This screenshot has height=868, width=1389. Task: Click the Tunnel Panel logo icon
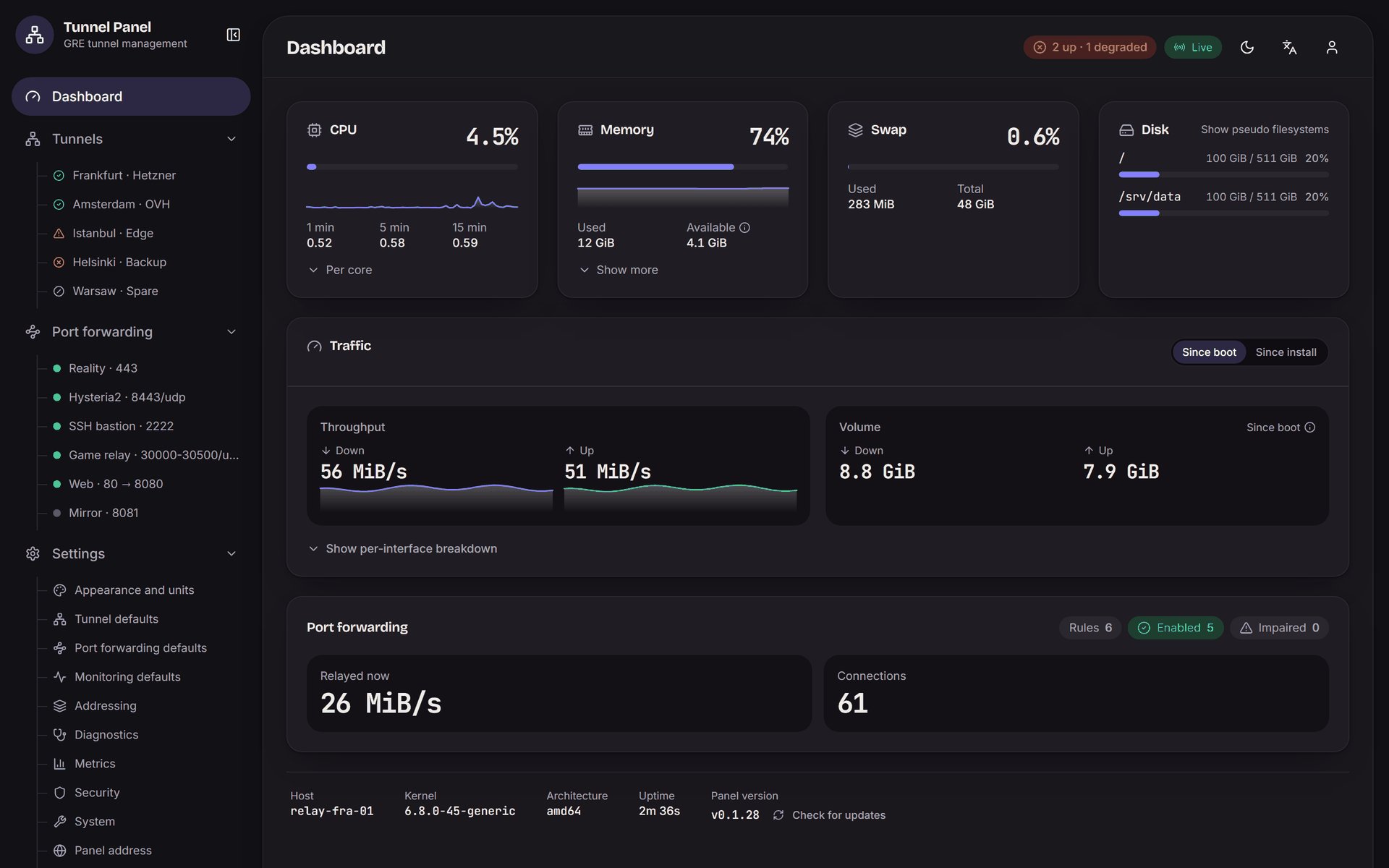pos(35,35)
